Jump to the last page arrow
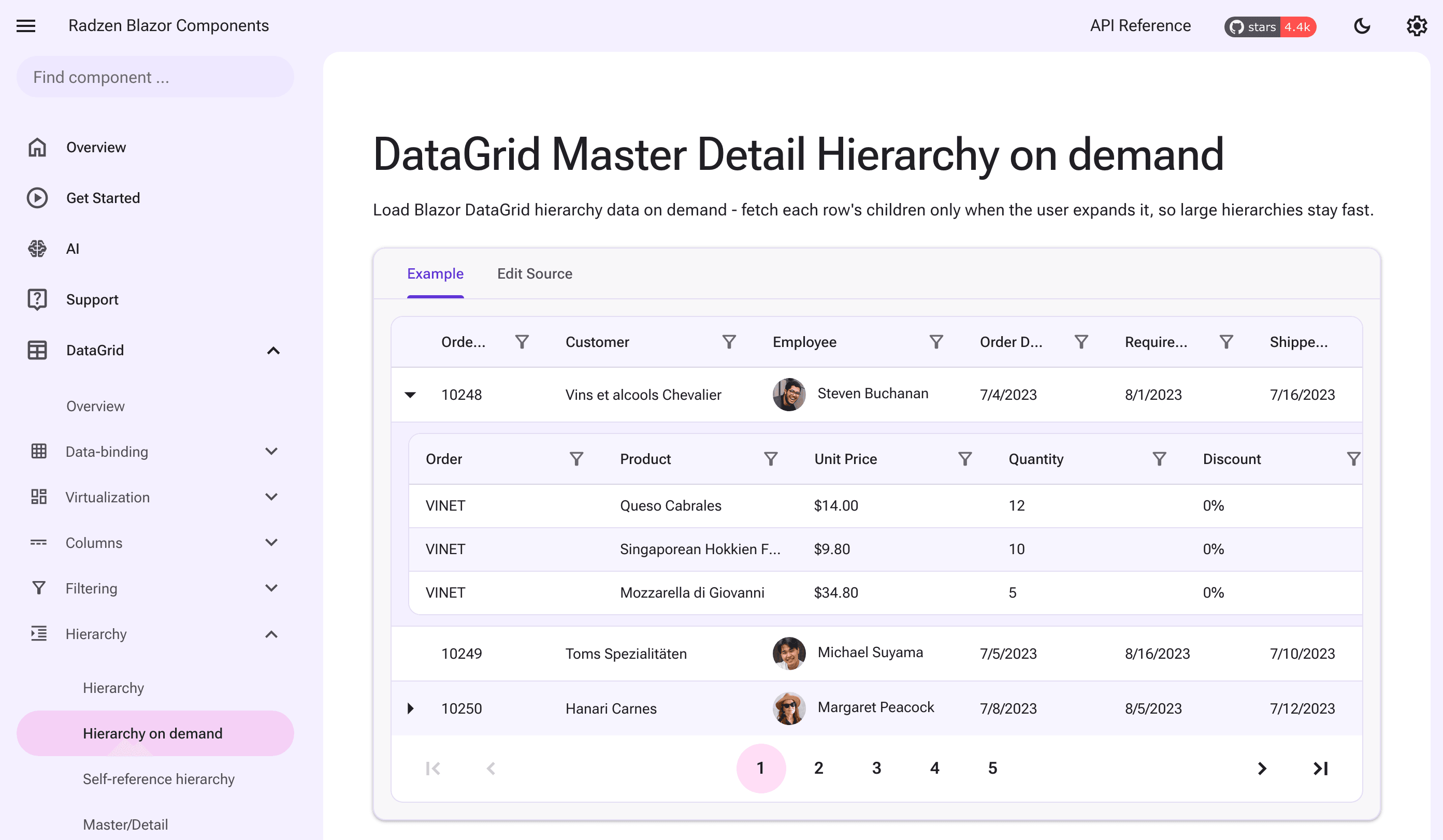This screenshot has width=1443, height=840. [x=1320, y=768]
